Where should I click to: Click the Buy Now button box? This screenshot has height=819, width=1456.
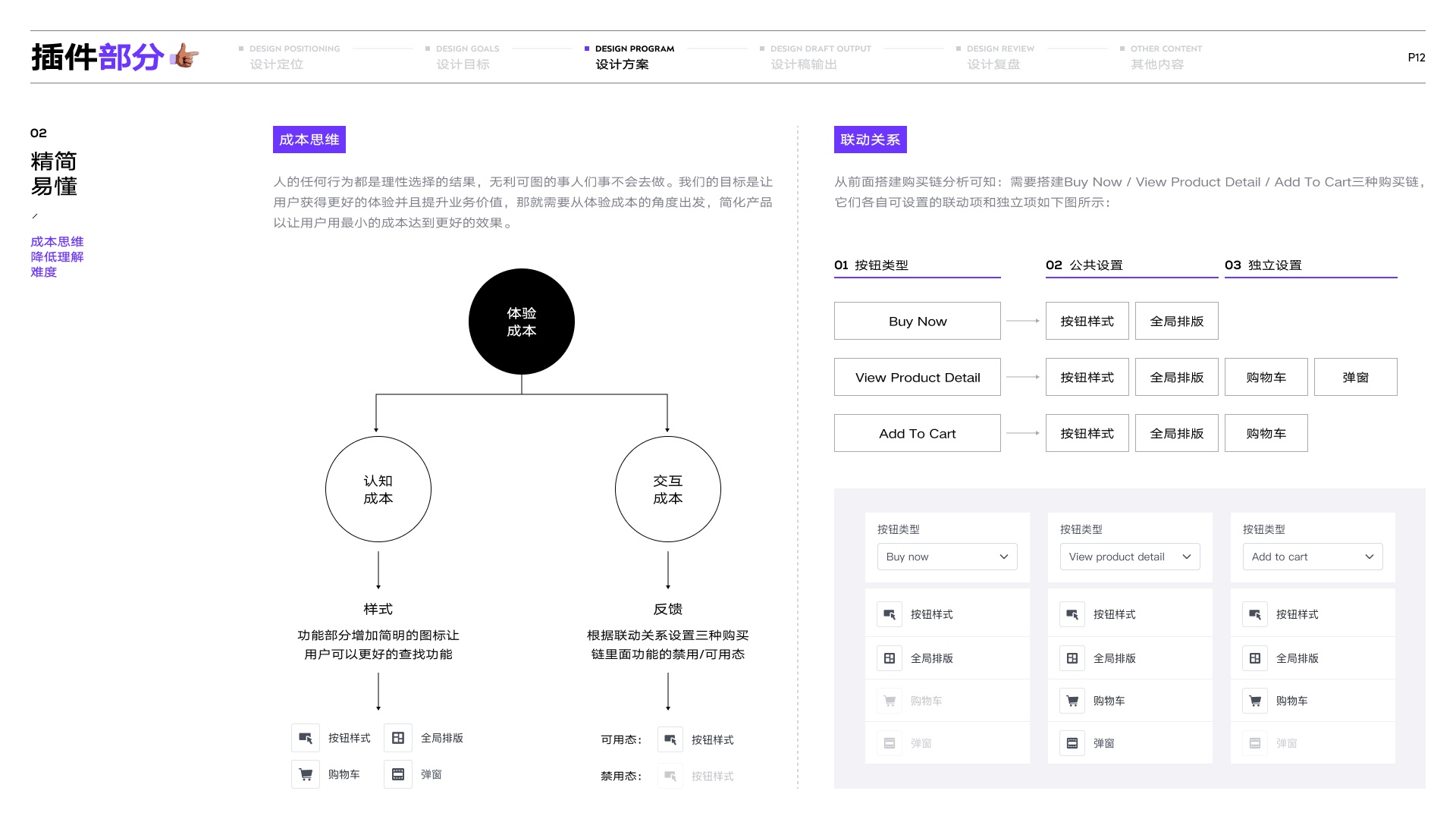coord(918,321)
